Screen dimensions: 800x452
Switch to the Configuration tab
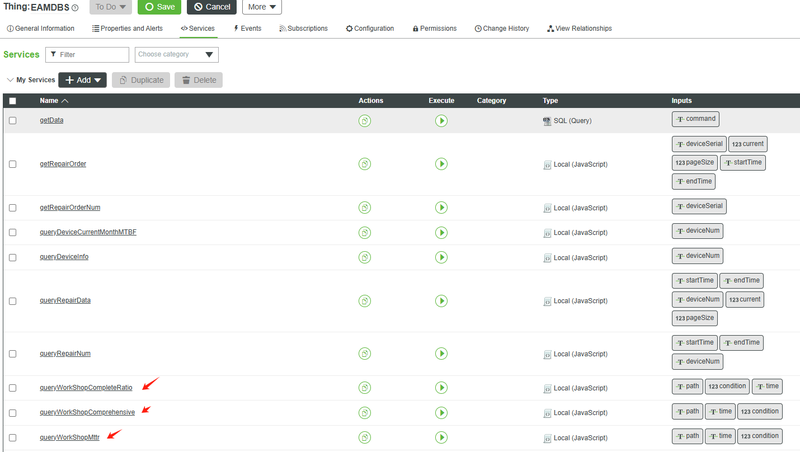[x=370, y=29]
